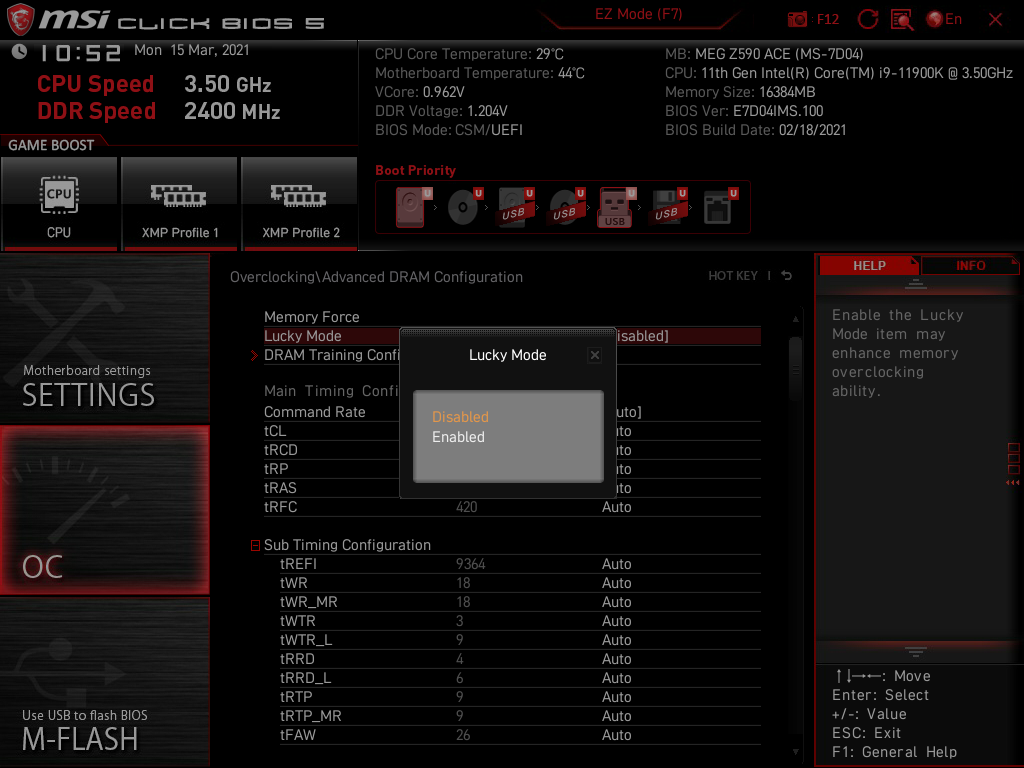Select the USB hard disk boot device icon
This screenshot has width=1024, height=768.
[515, 208]
